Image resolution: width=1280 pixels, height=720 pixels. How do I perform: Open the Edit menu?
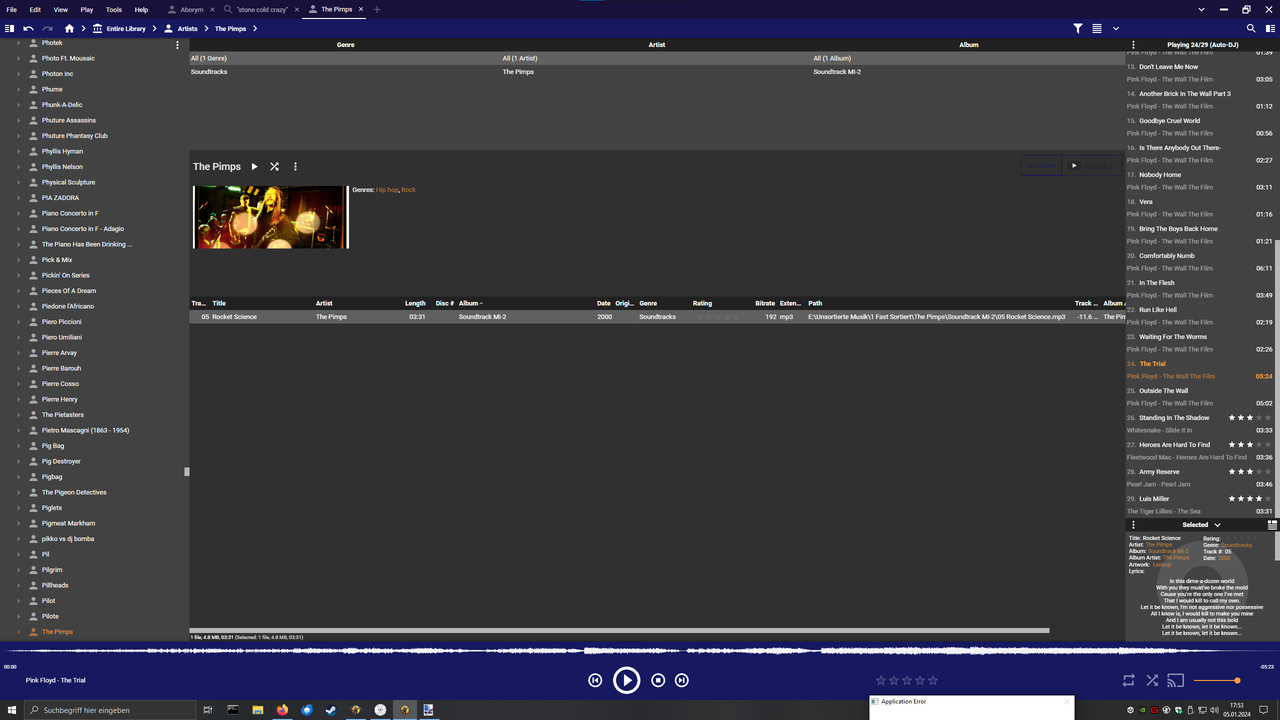point(35,9)
